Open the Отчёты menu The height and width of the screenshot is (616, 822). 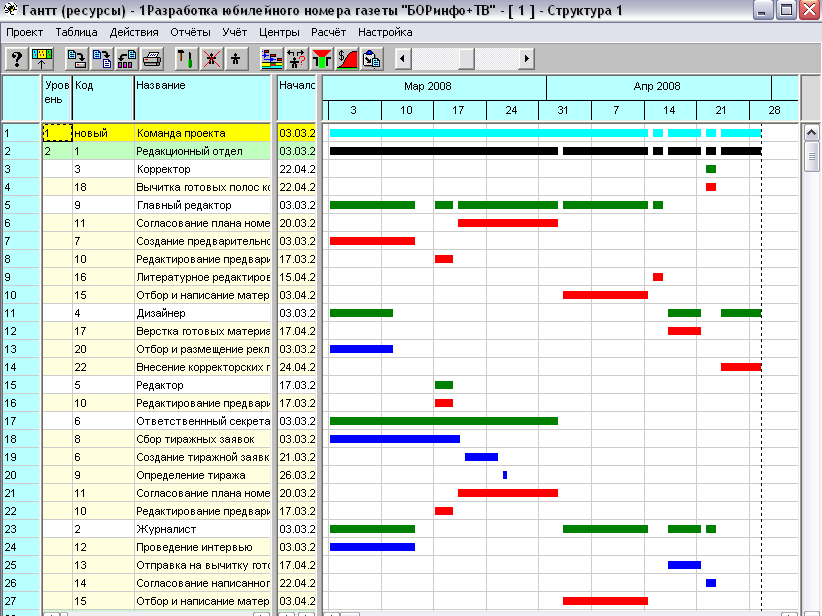(x=190, y=32)
